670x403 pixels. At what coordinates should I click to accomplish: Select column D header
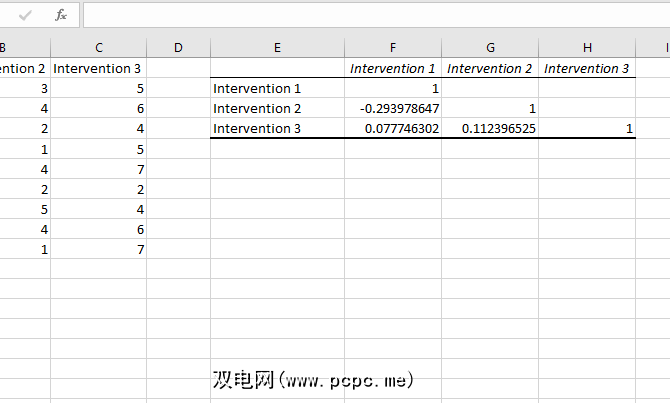click(x=178, y=48)
